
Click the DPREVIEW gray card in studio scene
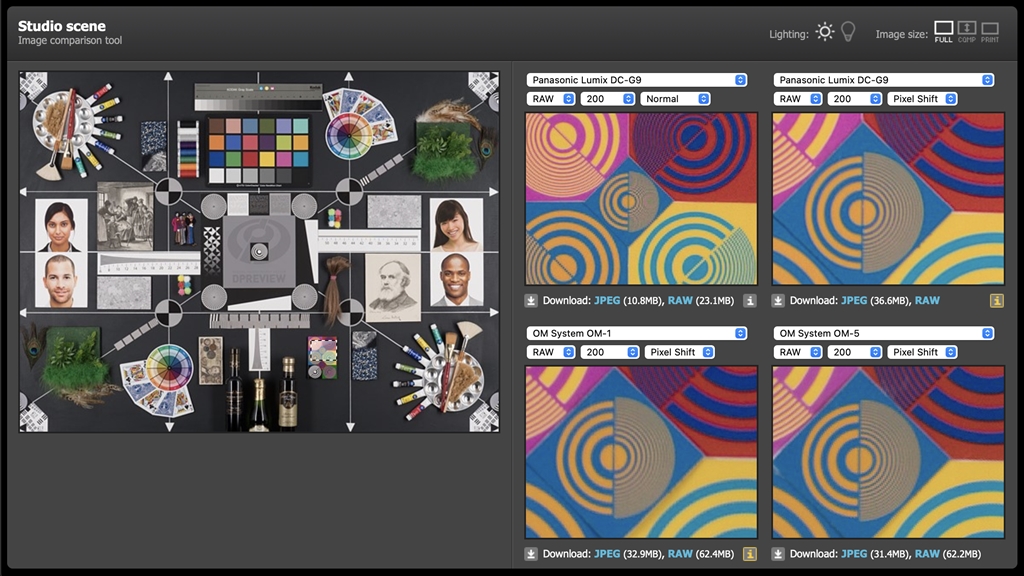coord(259,251)
